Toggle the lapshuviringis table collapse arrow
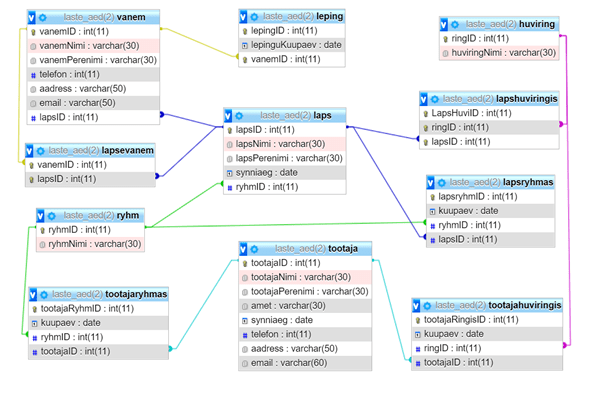Screen dimensions: 605x401 click(424, 99)
